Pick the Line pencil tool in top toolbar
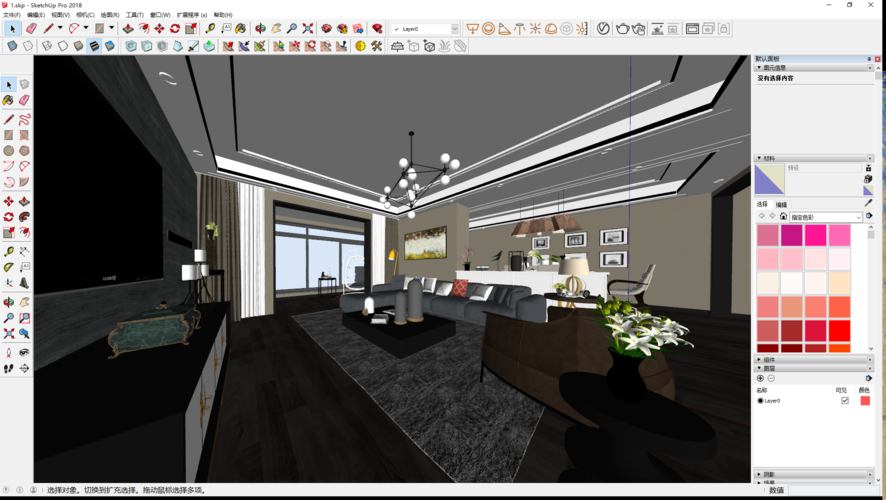Viewport: 886px width, 500px height. click(x=49, y=28)
